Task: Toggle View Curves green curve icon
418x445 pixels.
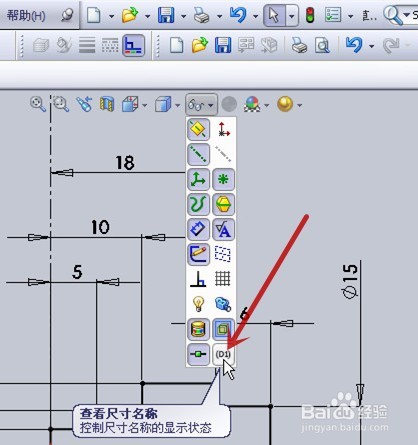Action: coord(199,204)
